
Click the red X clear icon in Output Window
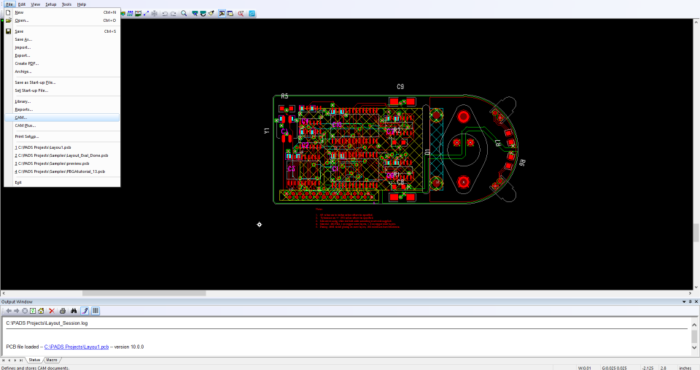click(52, 311)
